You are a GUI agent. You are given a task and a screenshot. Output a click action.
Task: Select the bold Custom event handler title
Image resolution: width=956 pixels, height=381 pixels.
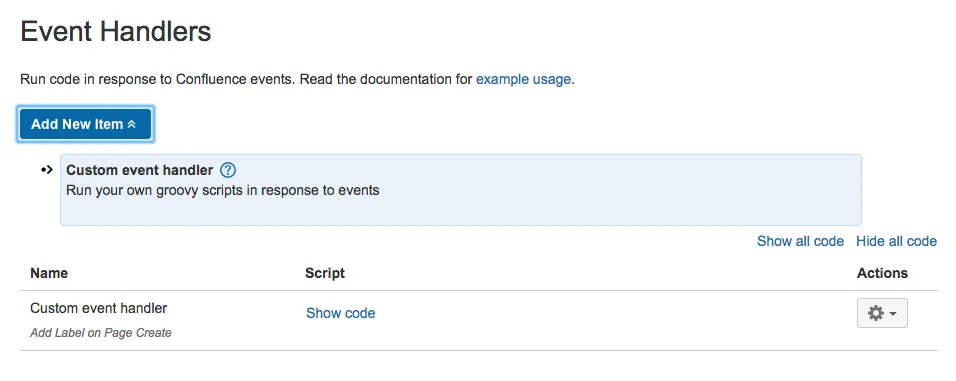pyautogui.click(x=140, y=170)
